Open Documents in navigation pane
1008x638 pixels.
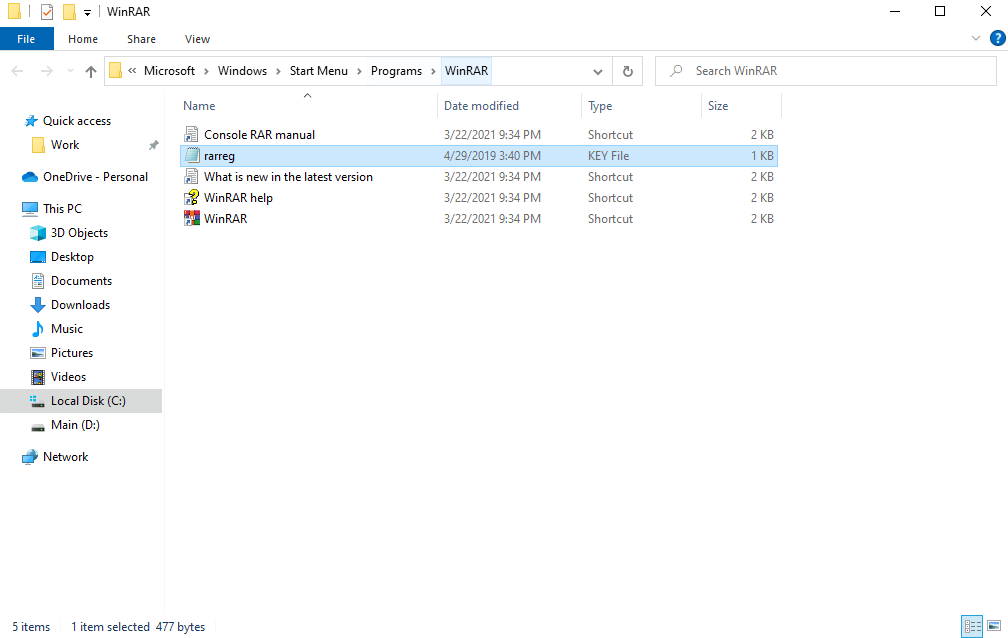coord(81,281)
